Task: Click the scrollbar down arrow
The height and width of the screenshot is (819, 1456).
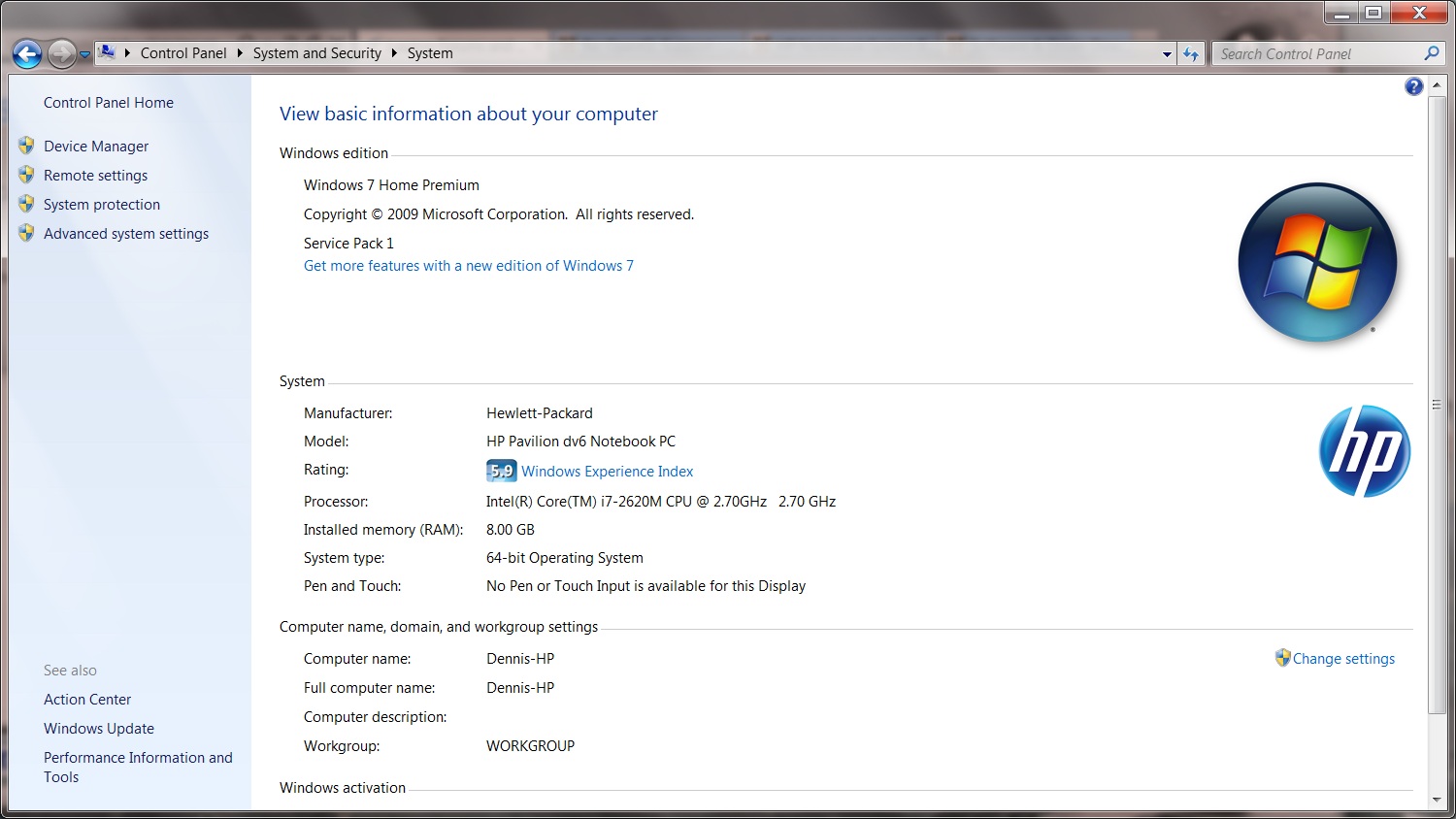Action: 1437,801
